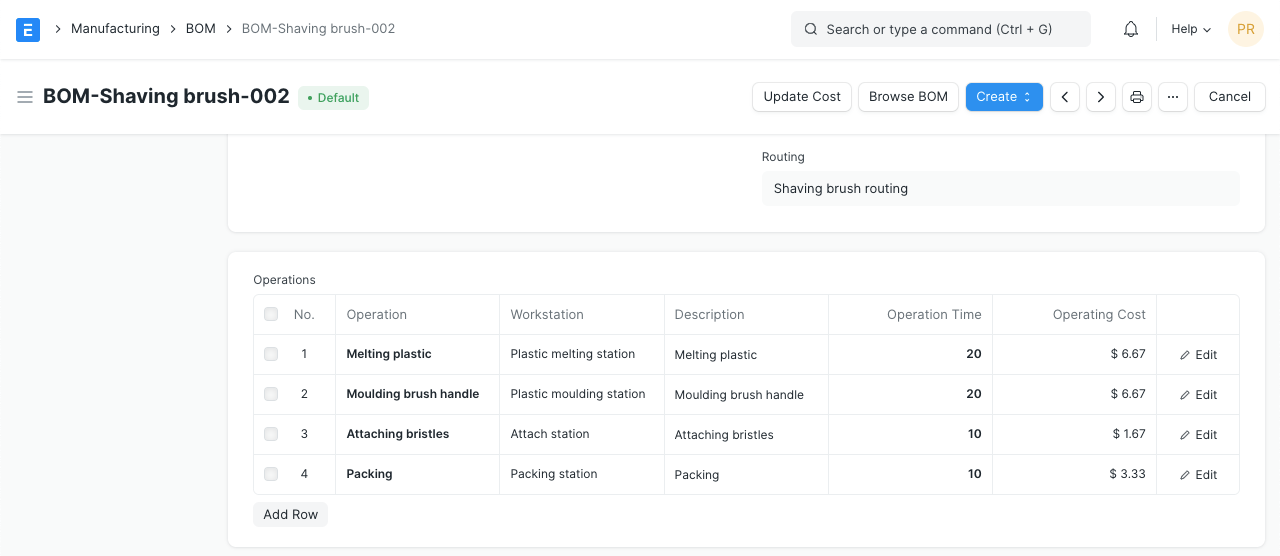Focus the search or command bar
1280x556 pixels.
[x=940, y=29]
